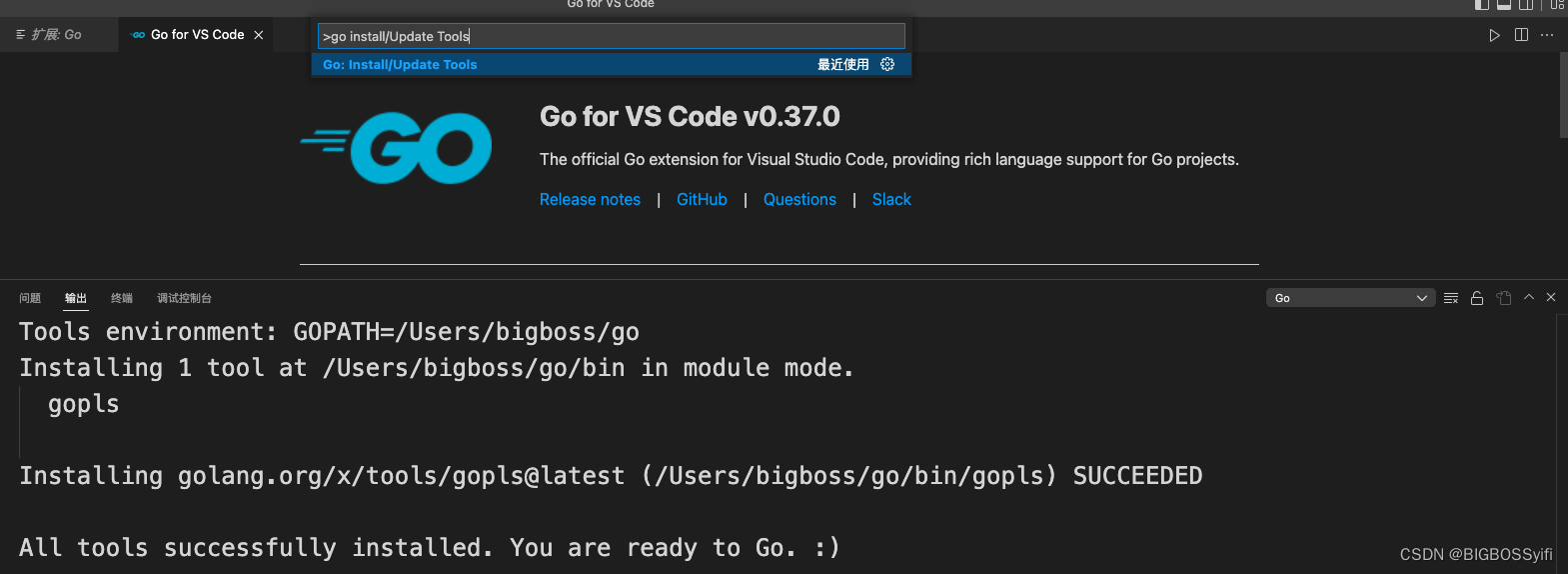This screenshot has height=574, width=1568.
Task: Switch to the 终端 terminal tab
Action: point(122,298)
